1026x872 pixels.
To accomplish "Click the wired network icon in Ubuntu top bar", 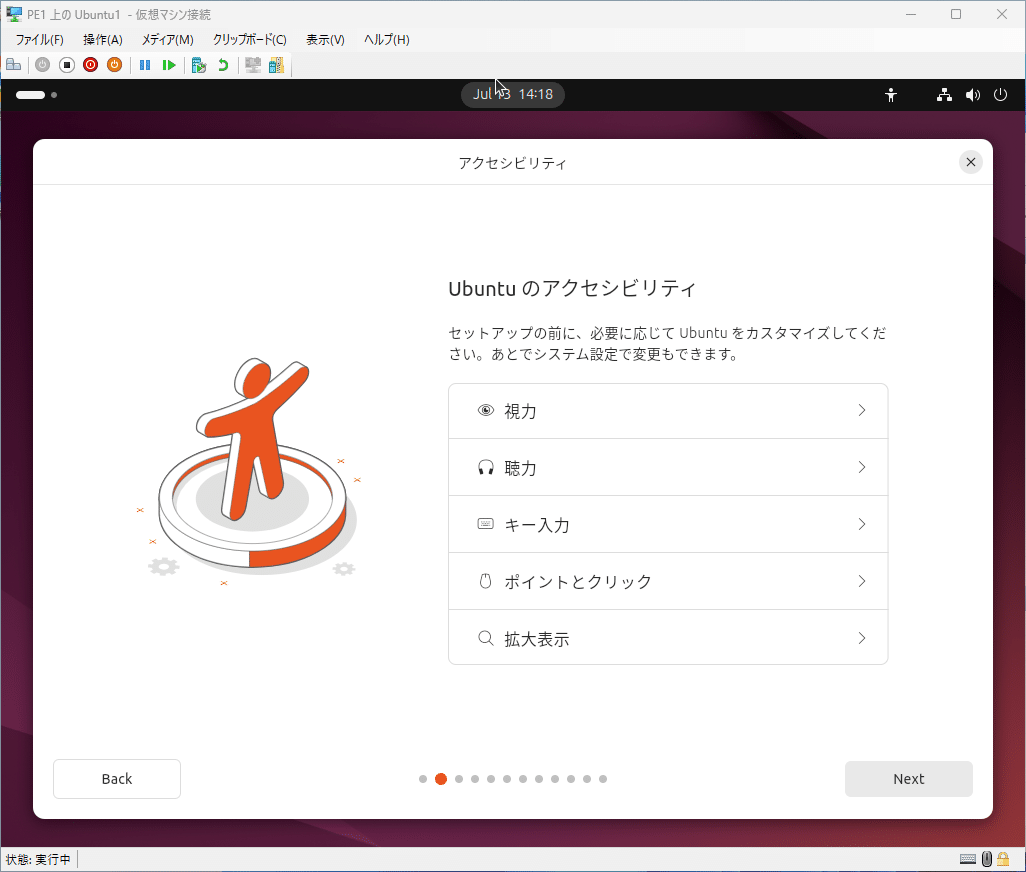I will tap(944, 95).
